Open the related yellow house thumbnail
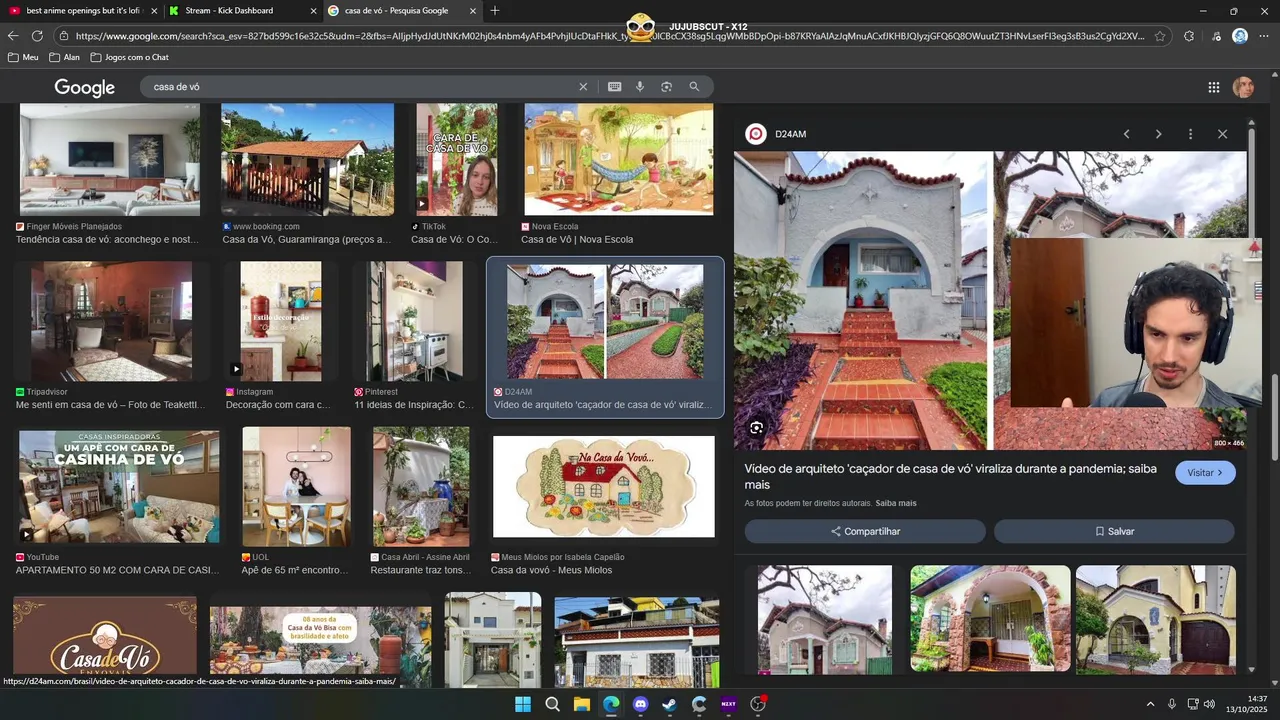1280x720 pixels. 1156,618
